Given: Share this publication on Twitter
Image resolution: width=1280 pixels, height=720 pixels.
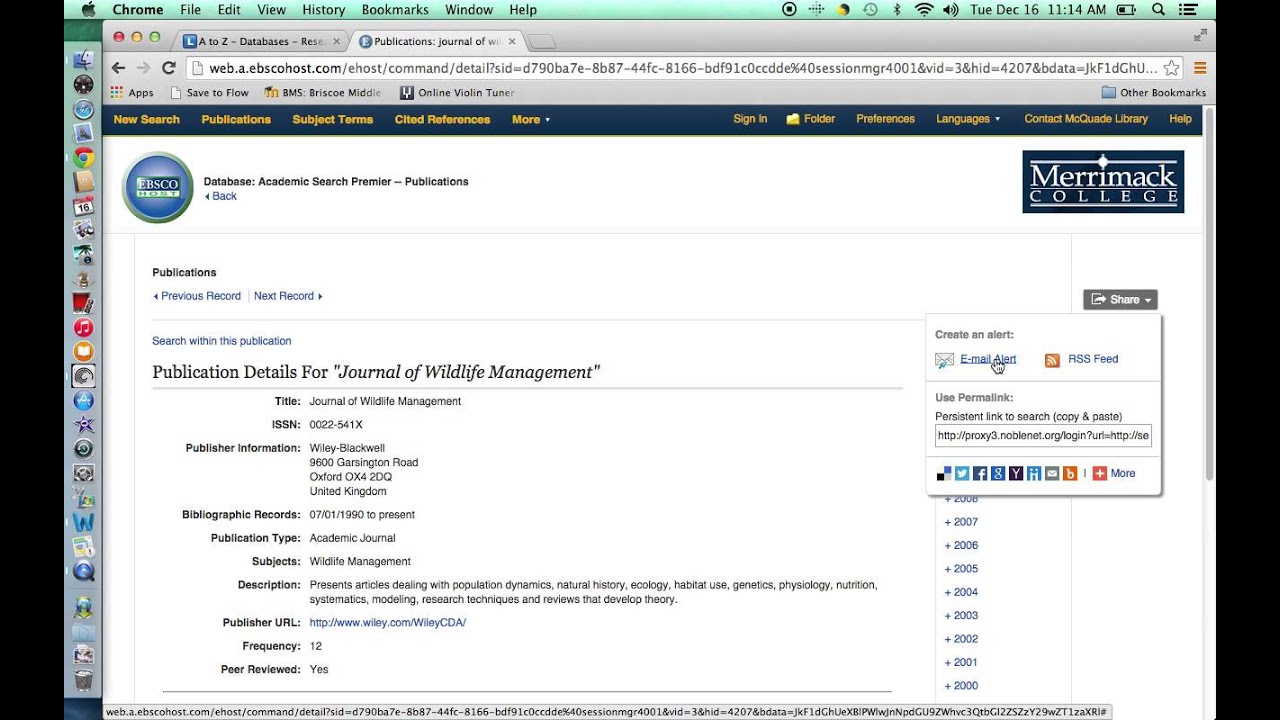Looking at the screenshot, I should point(962,473).
